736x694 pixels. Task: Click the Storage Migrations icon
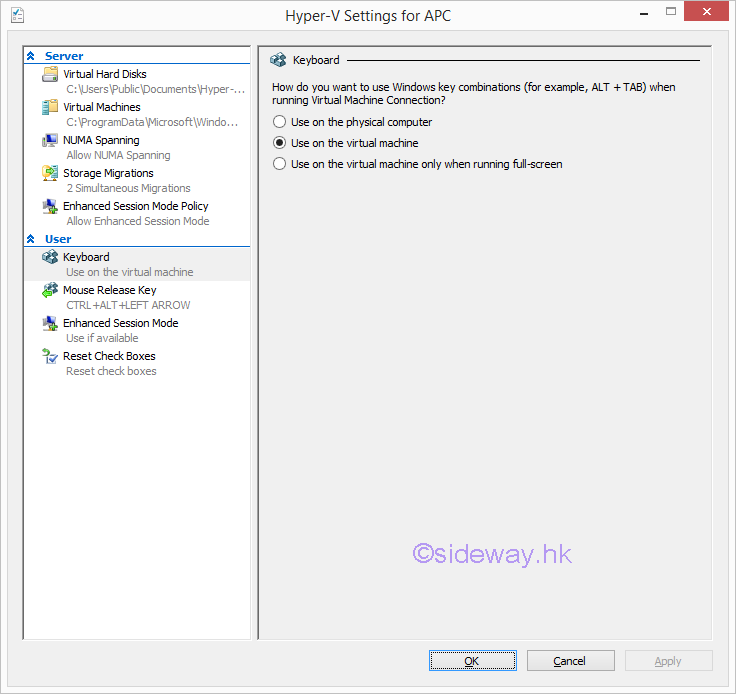click(x=50, y=174)
